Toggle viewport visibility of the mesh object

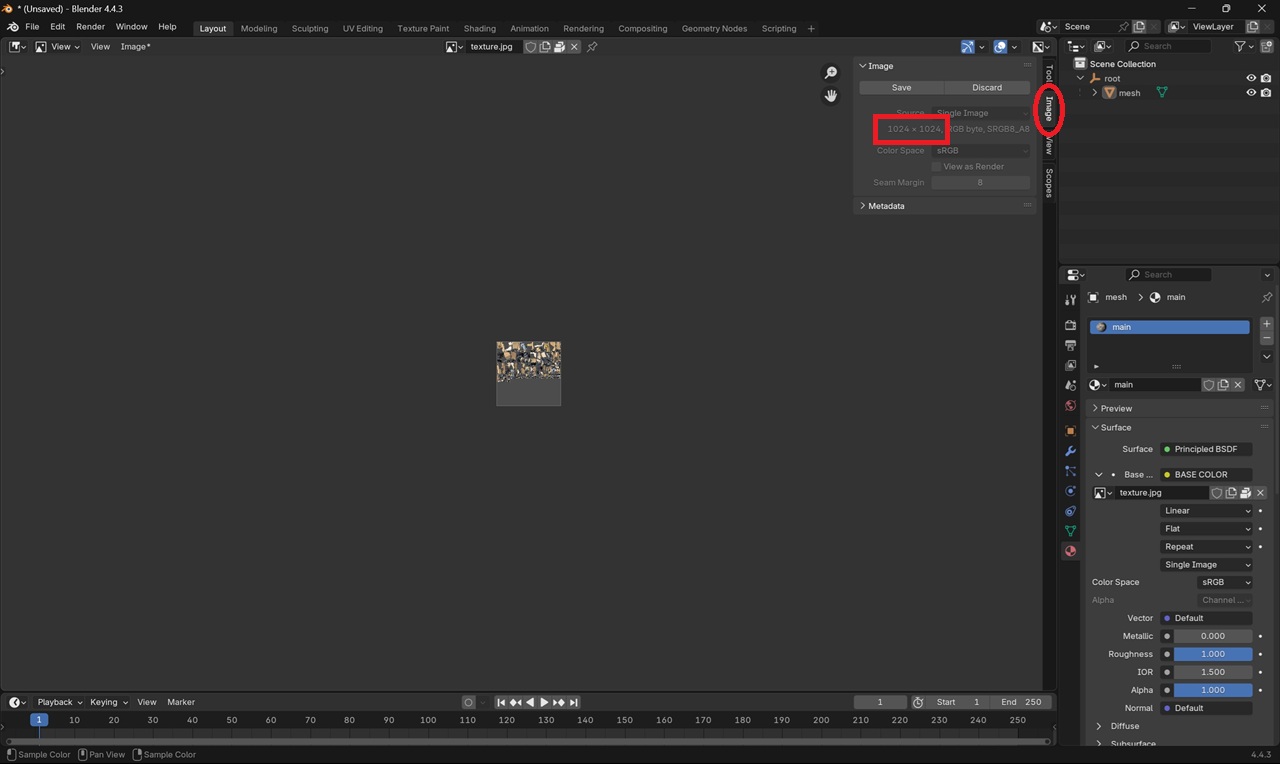pos(1250,93)
